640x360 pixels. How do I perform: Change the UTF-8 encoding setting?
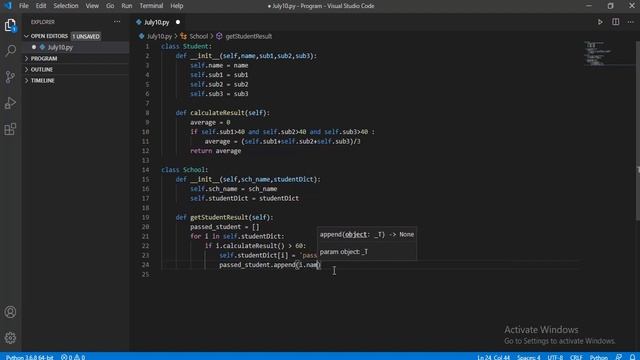click(x=555, y=357)
